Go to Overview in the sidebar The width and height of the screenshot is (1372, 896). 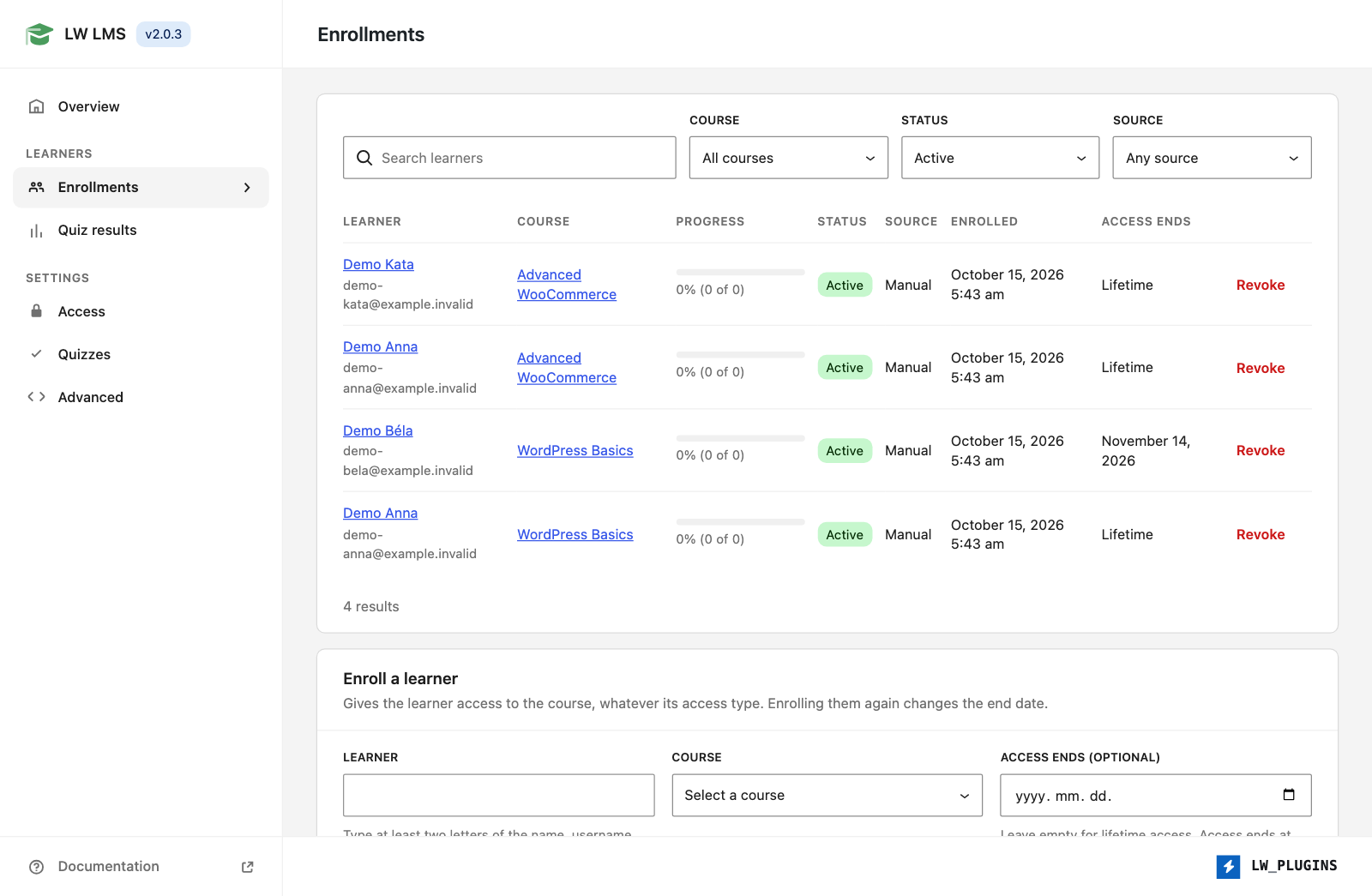[x=141, y=106]
